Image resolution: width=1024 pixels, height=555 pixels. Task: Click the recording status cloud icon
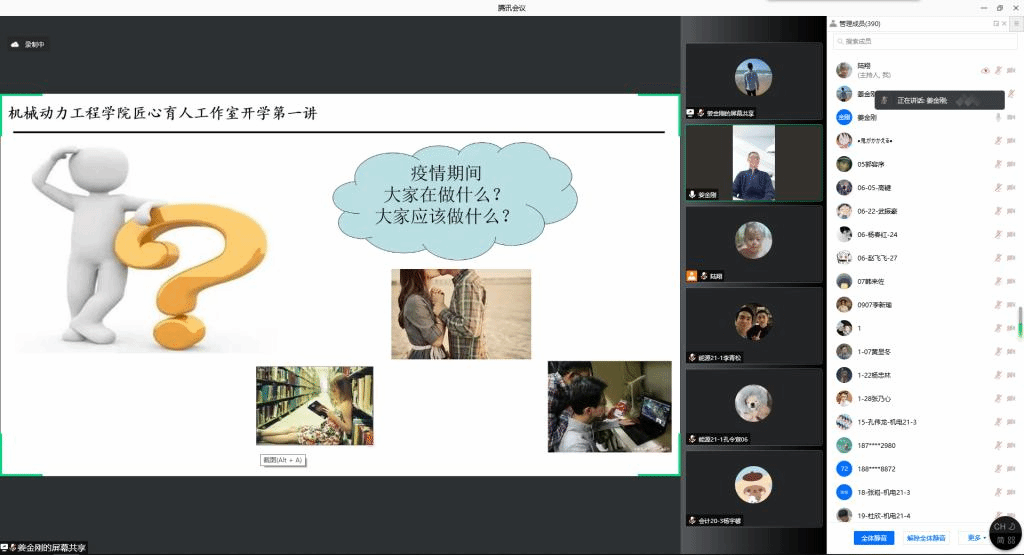tap(15, 44)
